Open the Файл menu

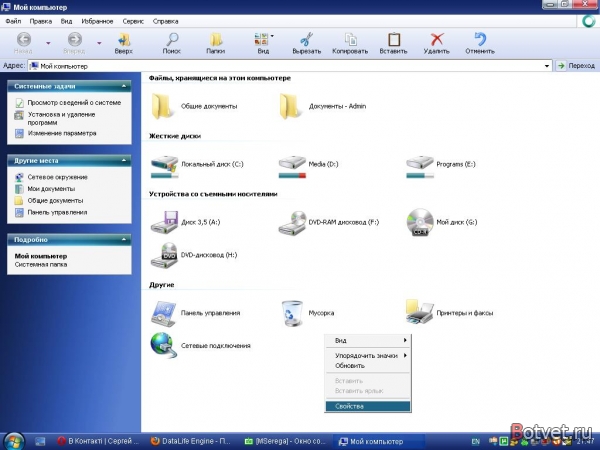click(x=13, y=21)
